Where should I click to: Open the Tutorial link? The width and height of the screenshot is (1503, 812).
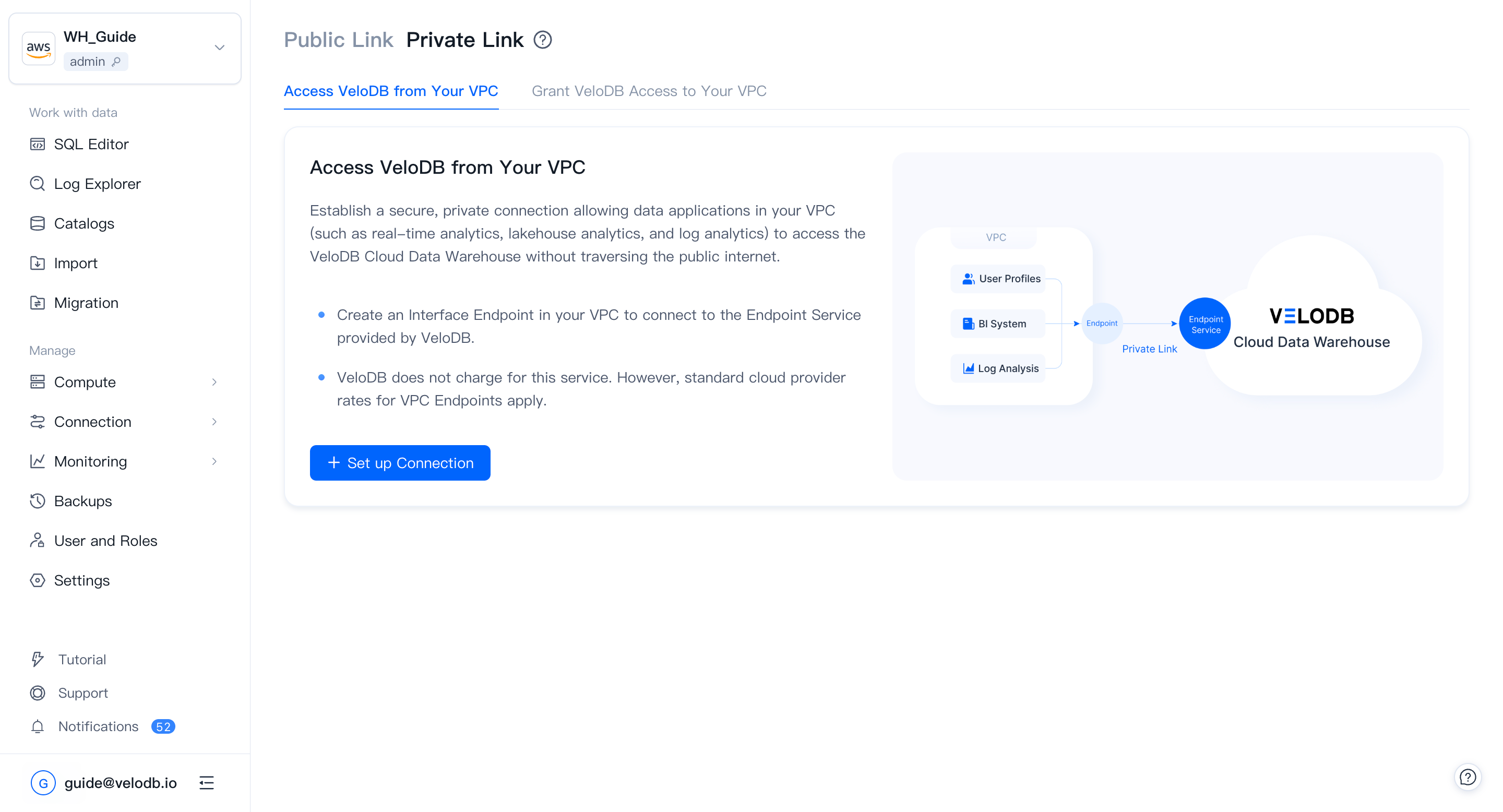(82, 659)
